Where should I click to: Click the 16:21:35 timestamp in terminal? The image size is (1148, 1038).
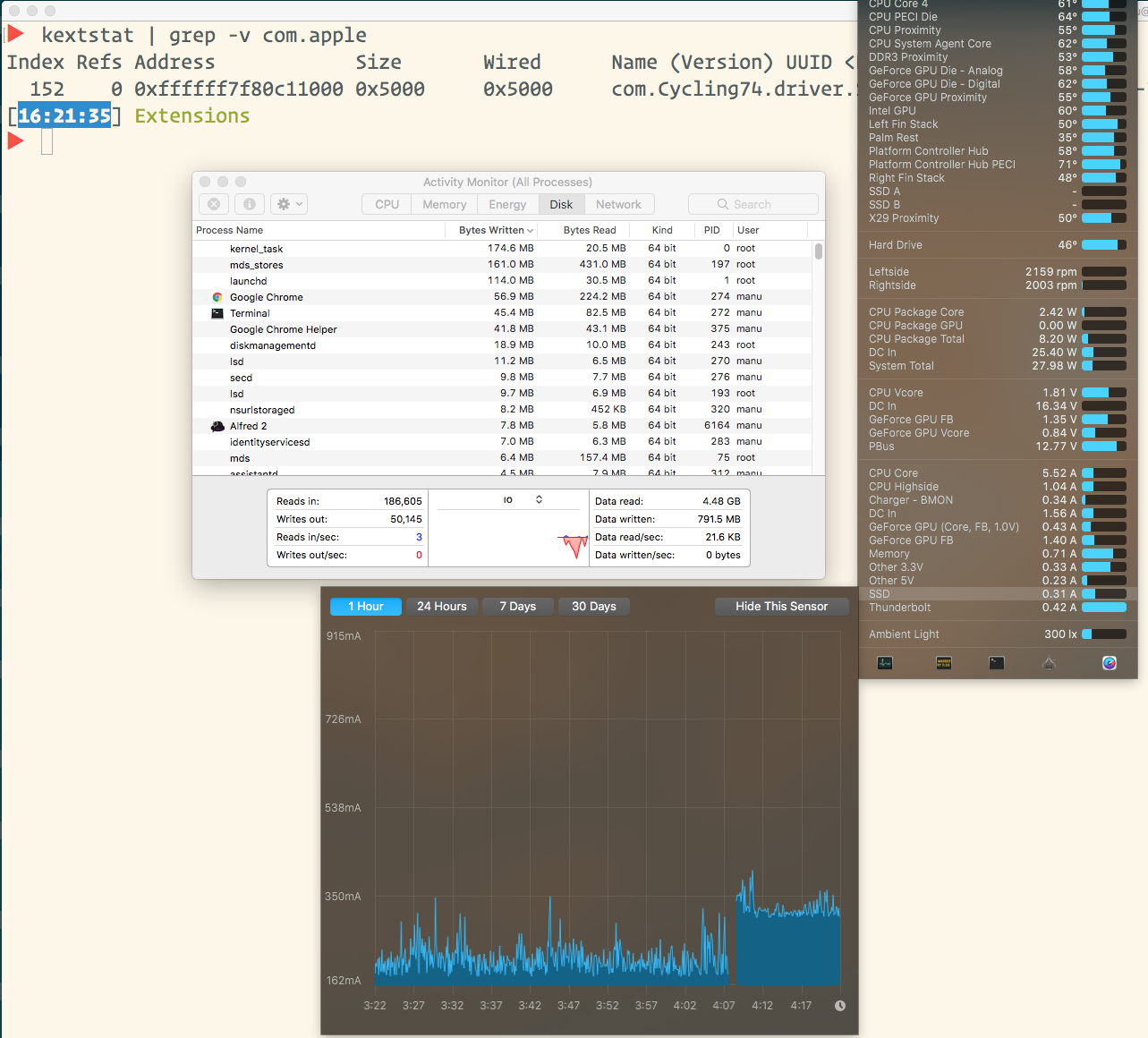pyautogui.click(x=64, y=115)
